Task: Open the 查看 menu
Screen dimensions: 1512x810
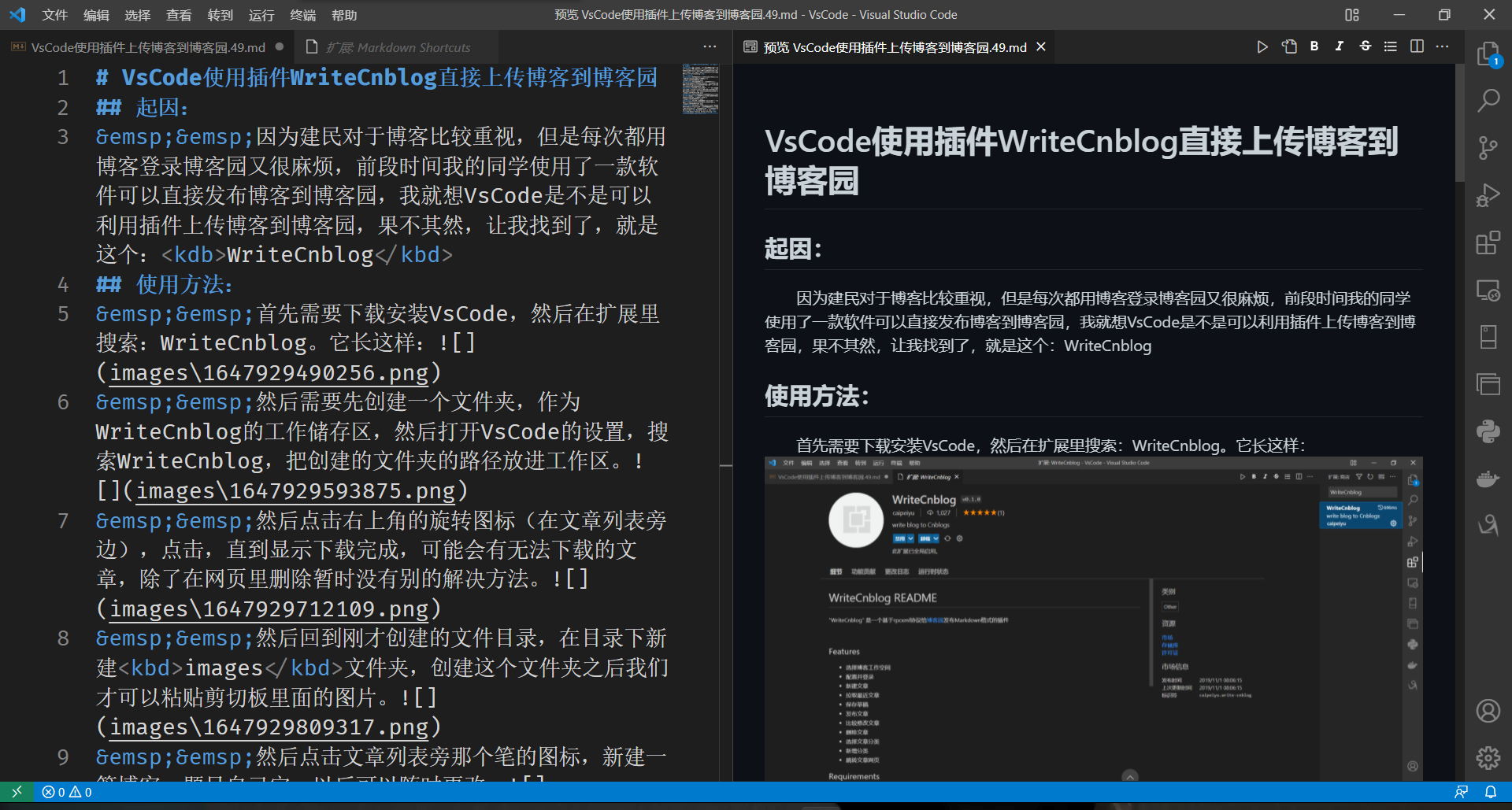Action: coord(179,15)
